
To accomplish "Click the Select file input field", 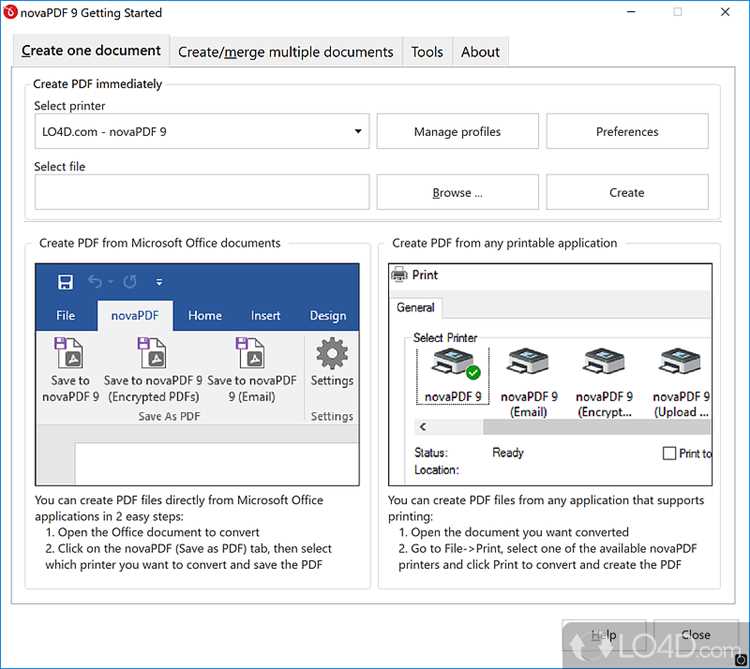I will coord(202,192).
